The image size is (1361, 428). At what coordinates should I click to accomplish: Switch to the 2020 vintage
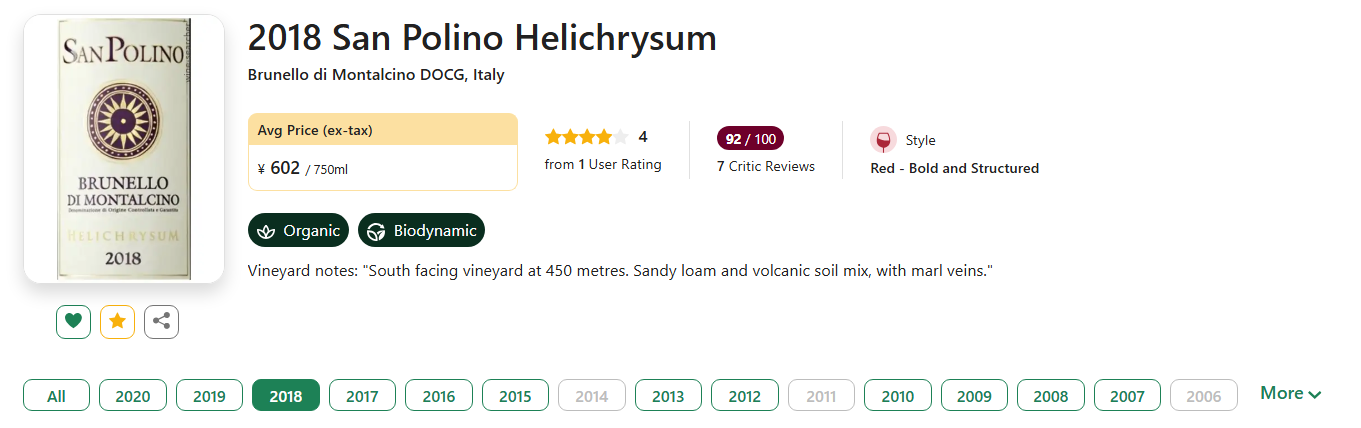tap(133, 396)
